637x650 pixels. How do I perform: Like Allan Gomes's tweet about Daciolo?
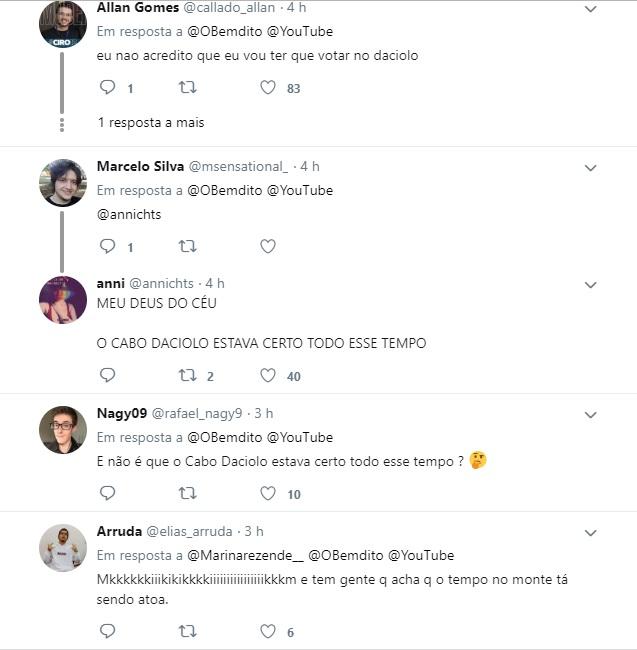point(267,88)
